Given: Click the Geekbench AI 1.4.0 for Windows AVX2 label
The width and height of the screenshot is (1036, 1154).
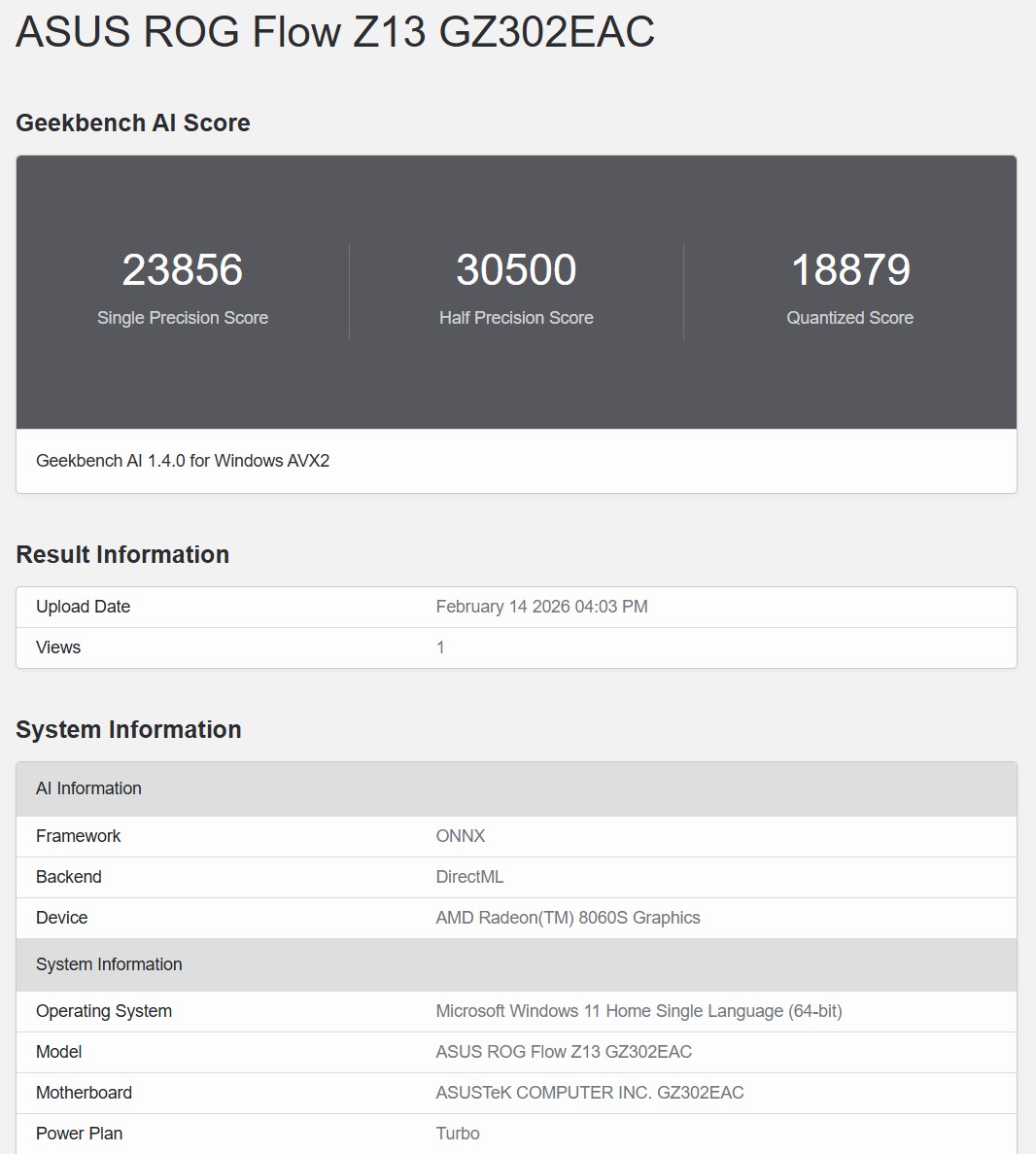Looking at the screenshot, I should coord(183,460).
